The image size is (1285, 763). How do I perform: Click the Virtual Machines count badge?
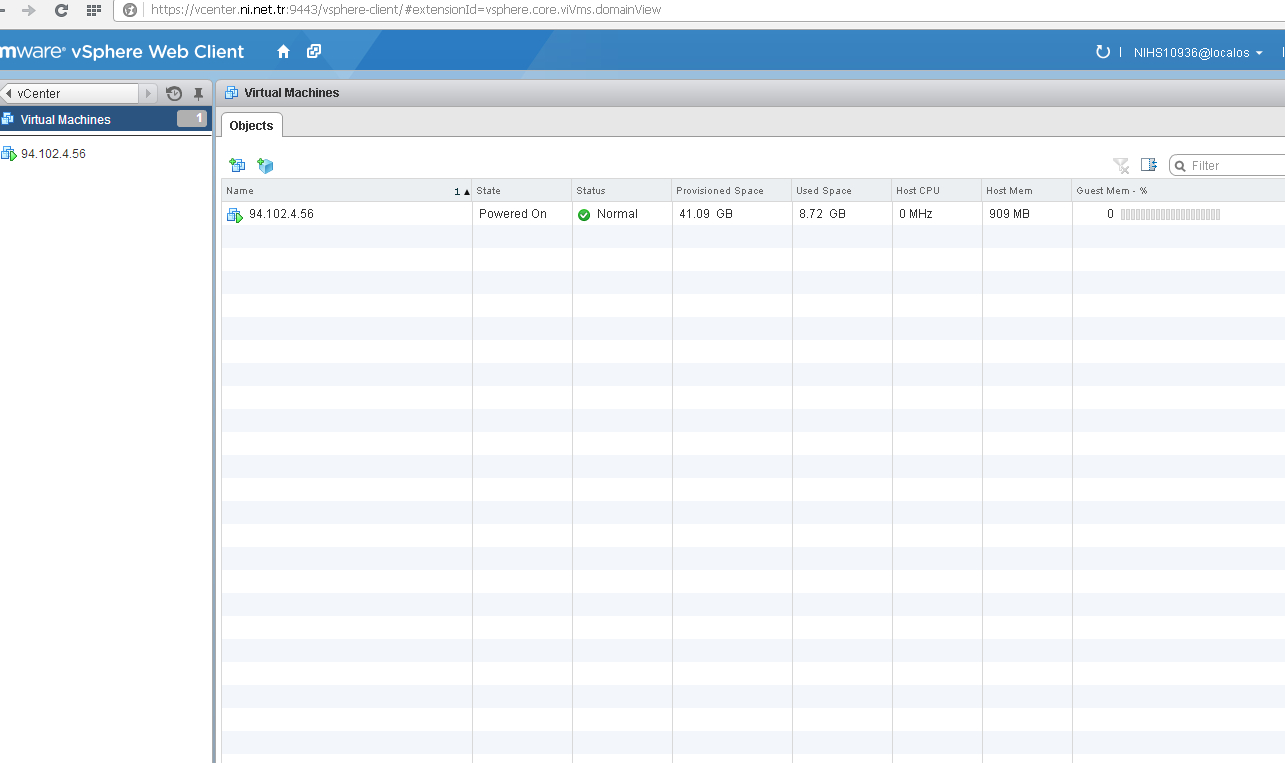click(192, 119)
